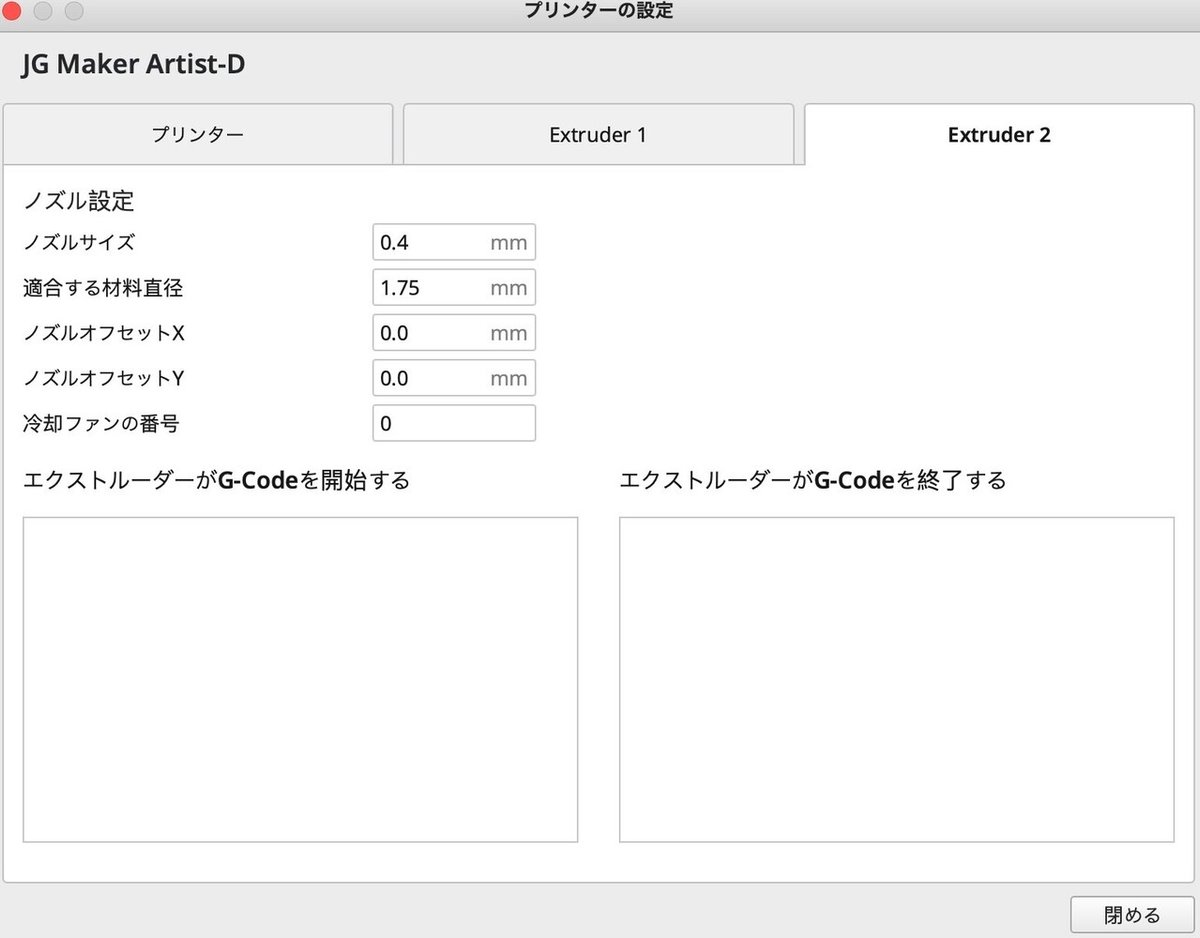The image size is (1200, 938).
Task: Click inside the start G-Code text area
Action: (300, 678)
